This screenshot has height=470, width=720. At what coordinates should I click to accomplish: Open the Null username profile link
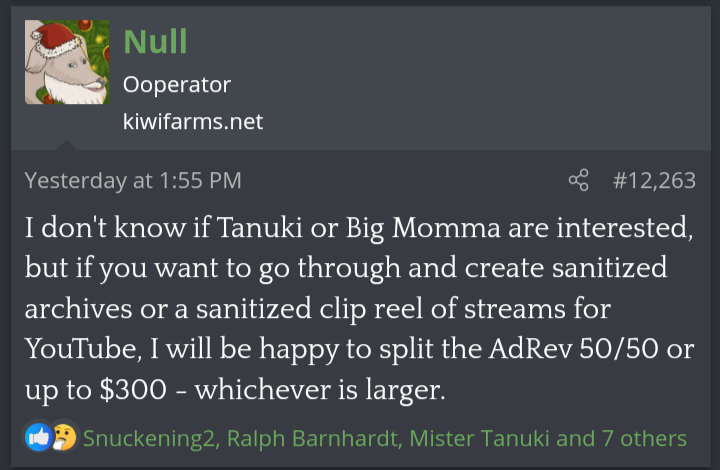pos(155,41)
